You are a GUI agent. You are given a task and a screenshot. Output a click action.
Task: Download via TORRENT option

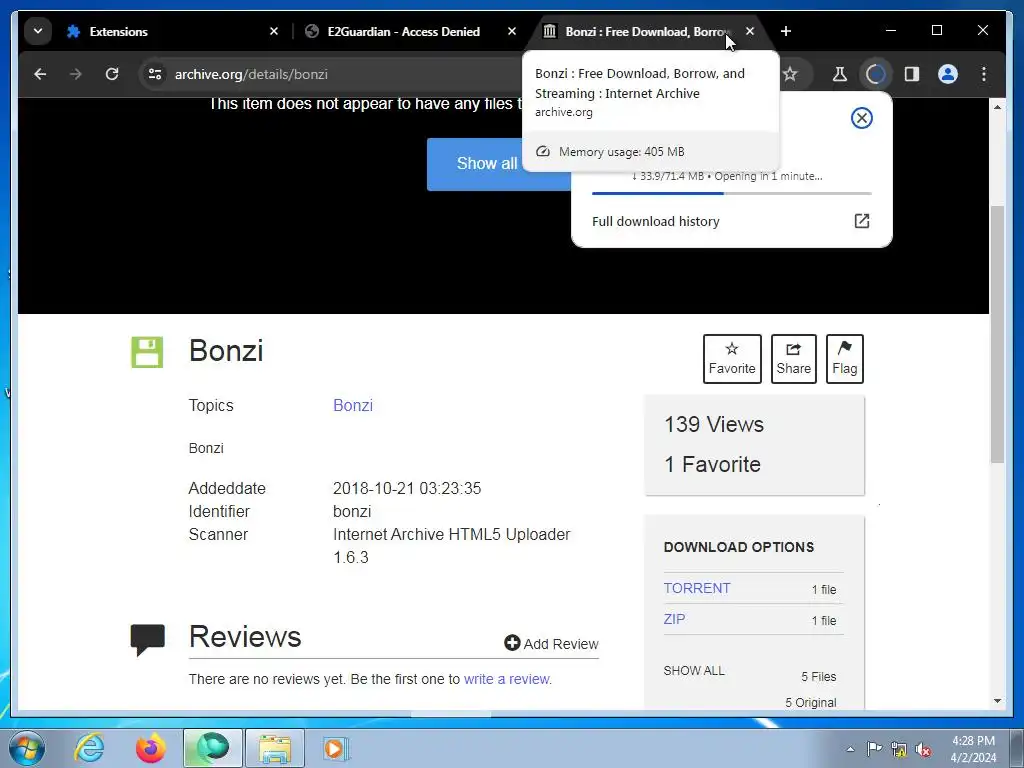pyautogui.click(x=697, y=588)
